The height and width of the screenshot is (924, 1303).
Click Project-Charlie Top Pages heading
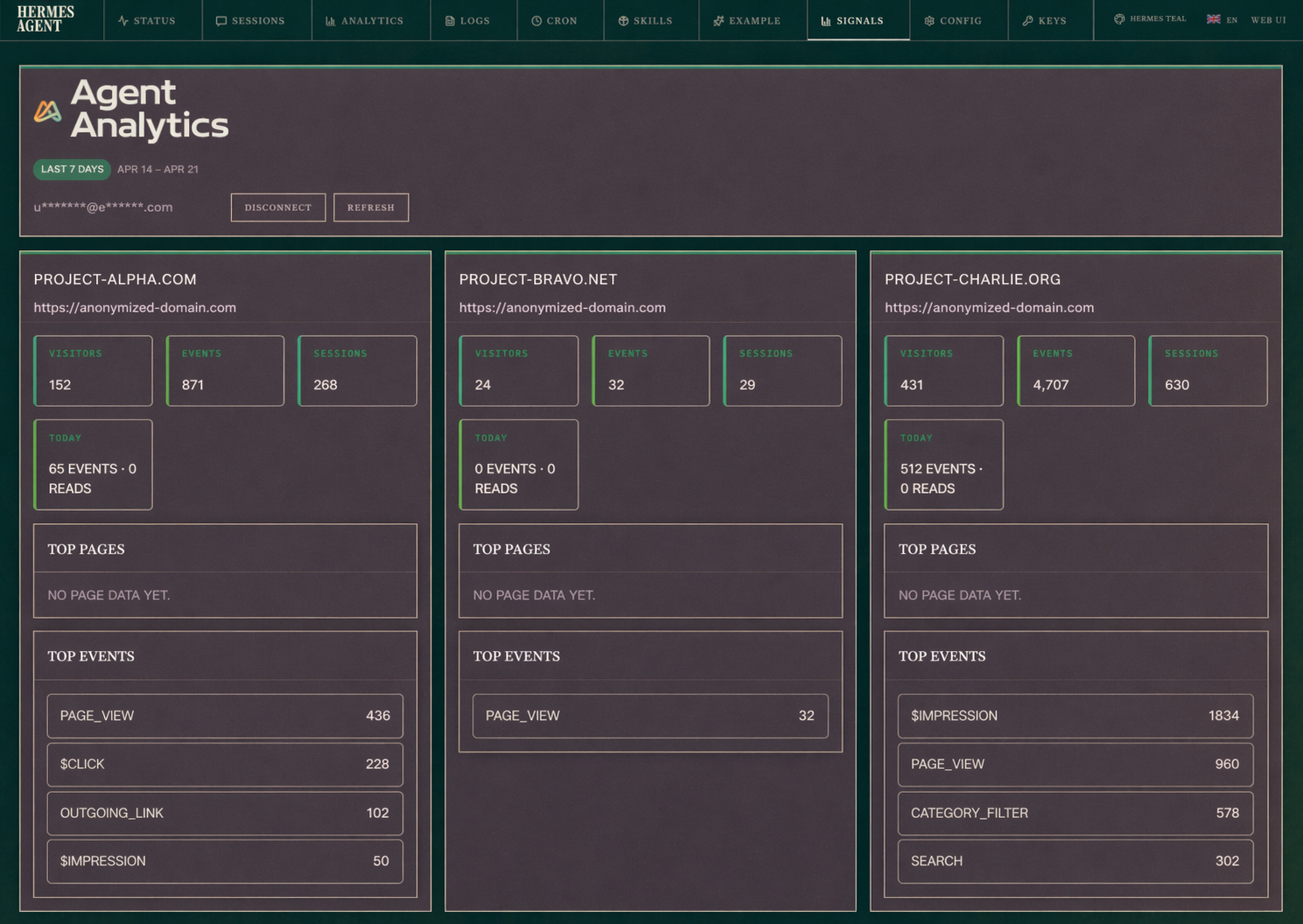937,549
